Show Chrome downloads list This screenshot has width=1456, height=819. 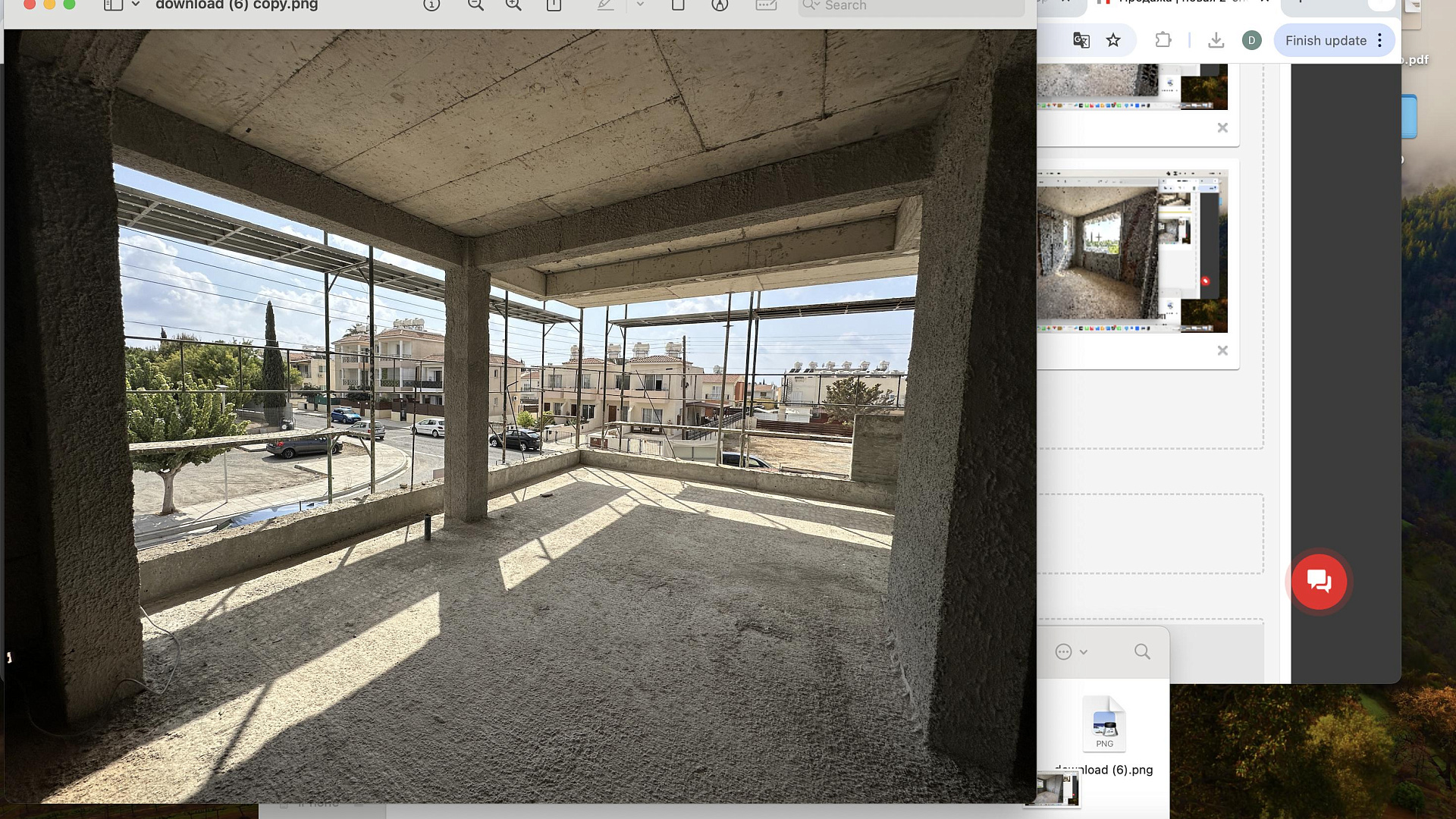pos(1216,40)
